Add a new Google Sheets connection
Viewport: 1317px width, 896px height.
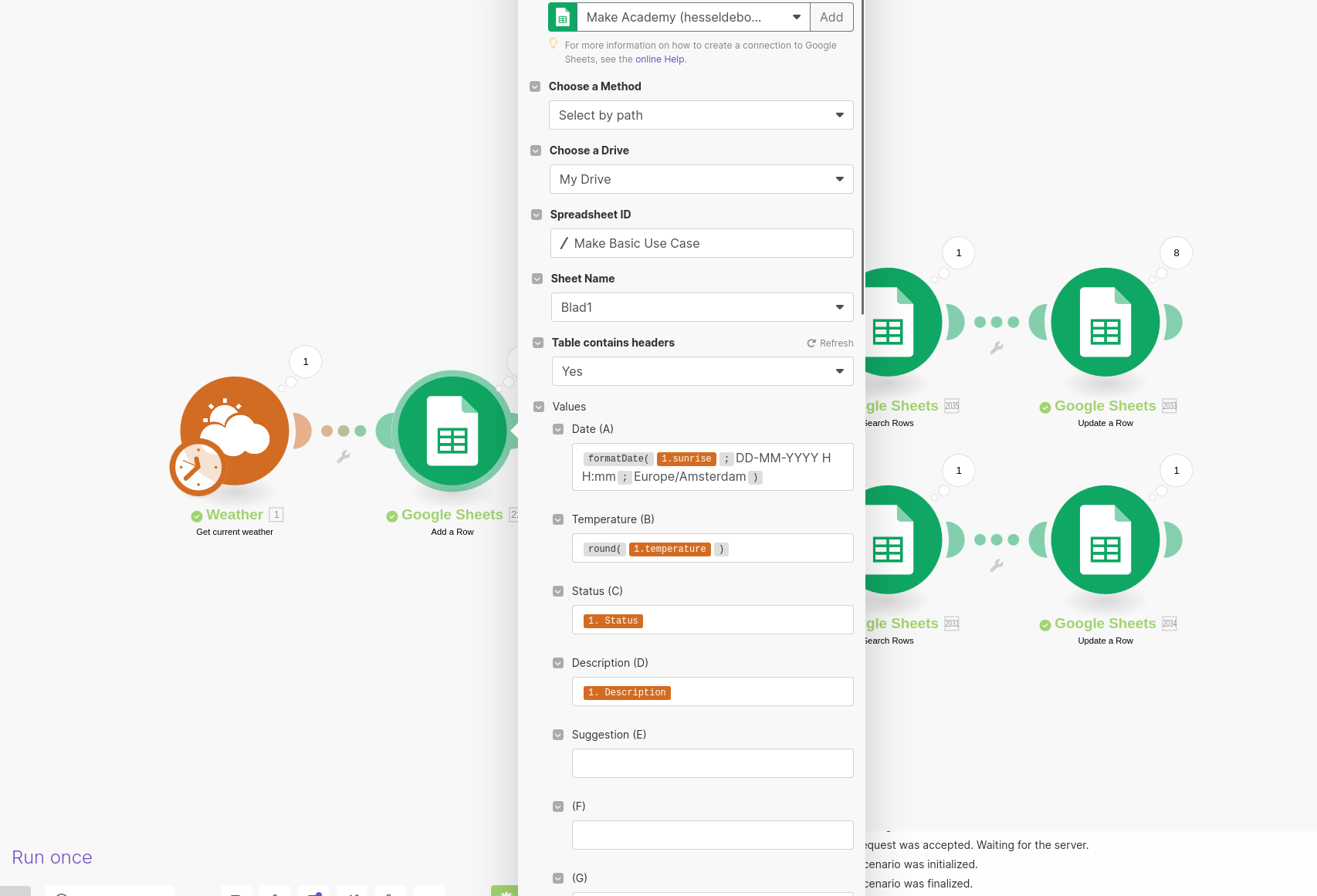tap(831, 17)
